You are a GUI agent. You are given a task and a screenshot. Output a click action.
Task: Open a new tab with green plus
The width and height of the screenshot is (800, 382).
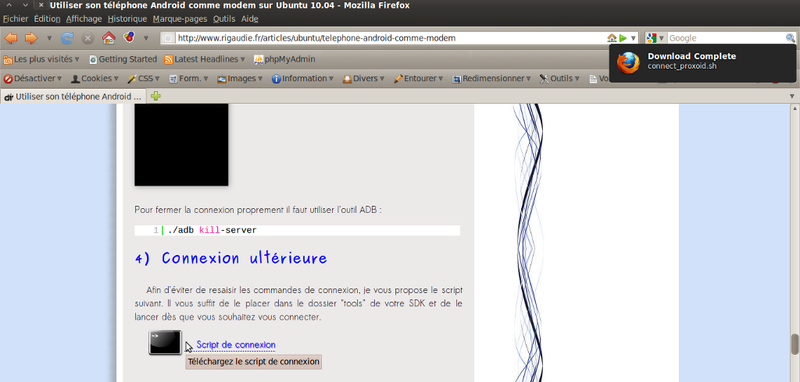click(x=156, y=96)
